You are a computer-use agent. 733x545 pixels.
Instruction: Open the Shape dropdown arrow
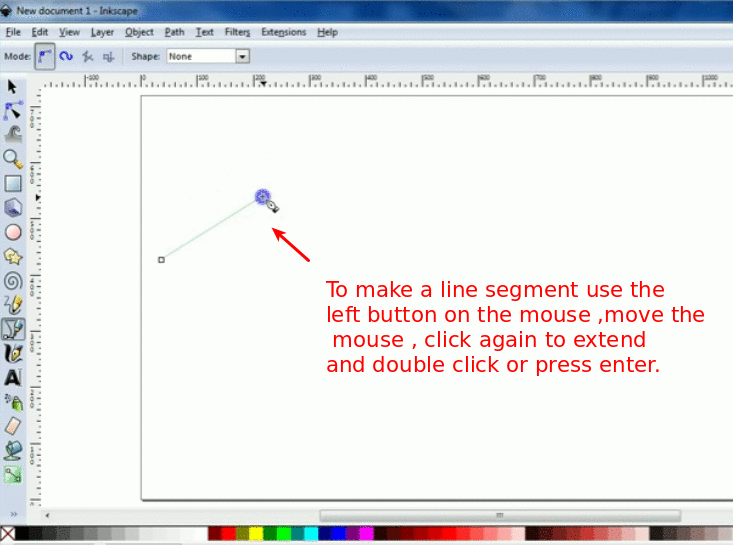coord(242,57)
